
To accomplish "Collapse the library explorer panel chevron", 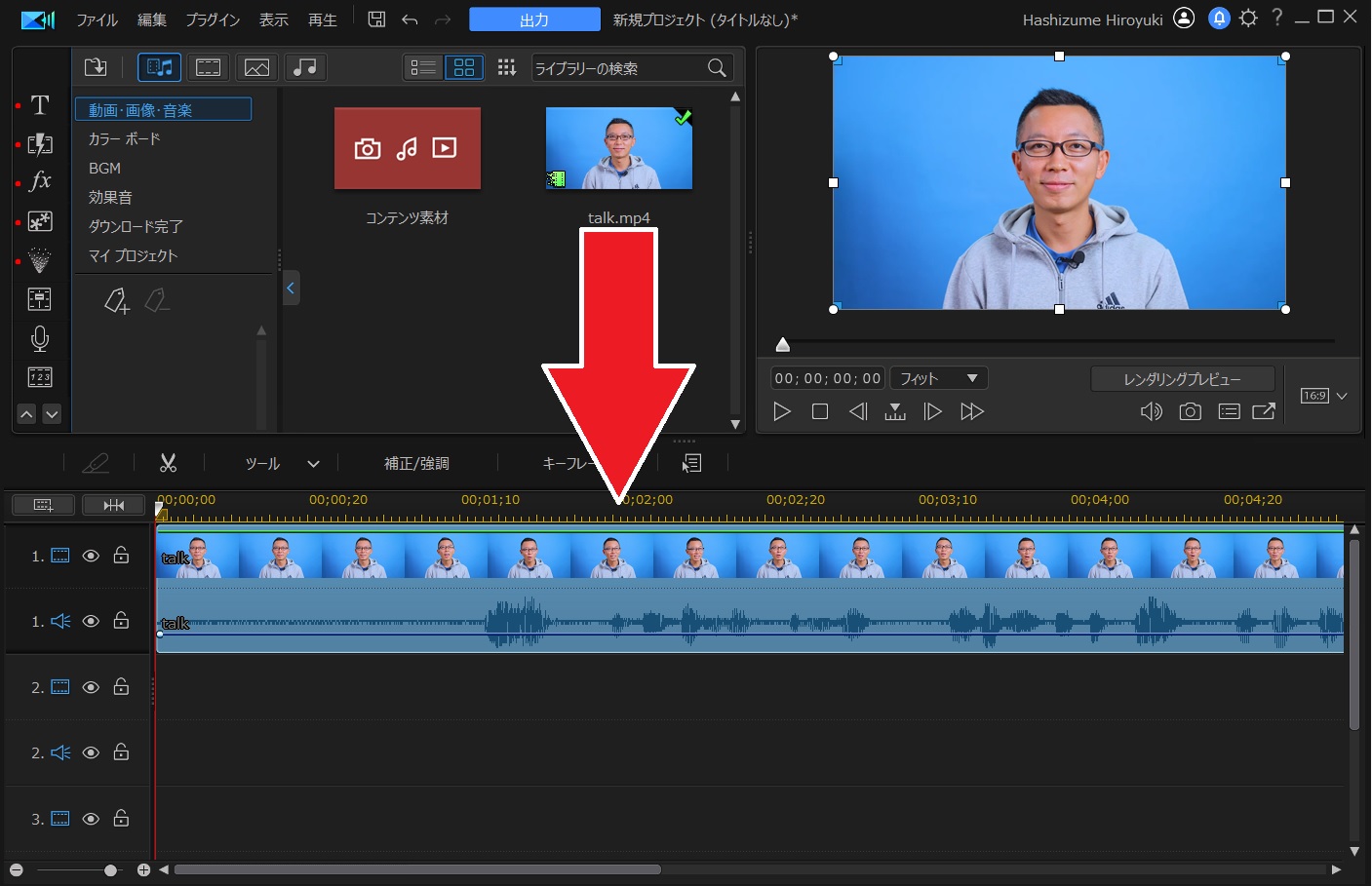I will (291, 289).
